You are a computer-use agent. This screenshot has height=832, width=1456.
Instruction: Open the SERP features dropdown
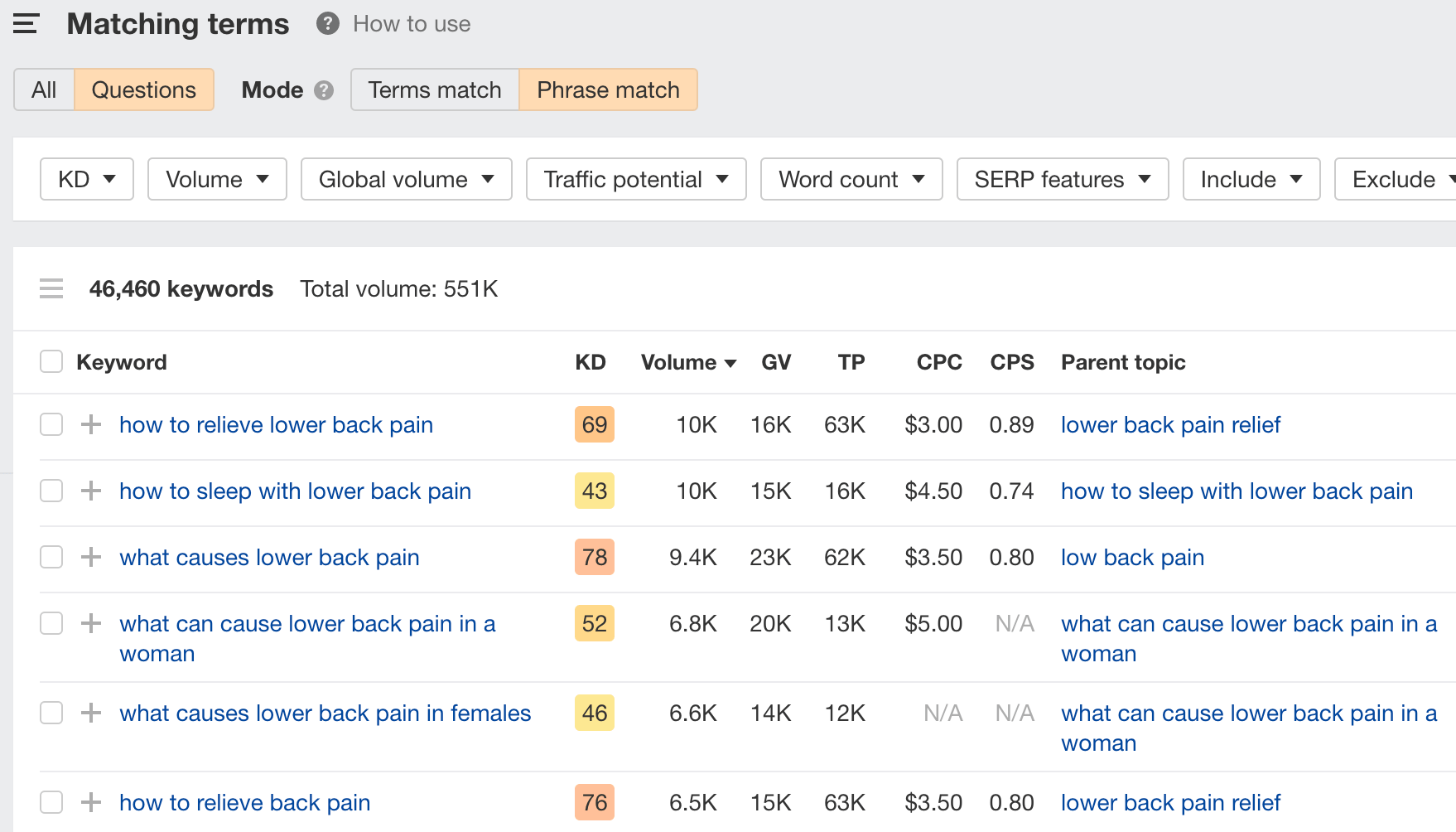1062,178
